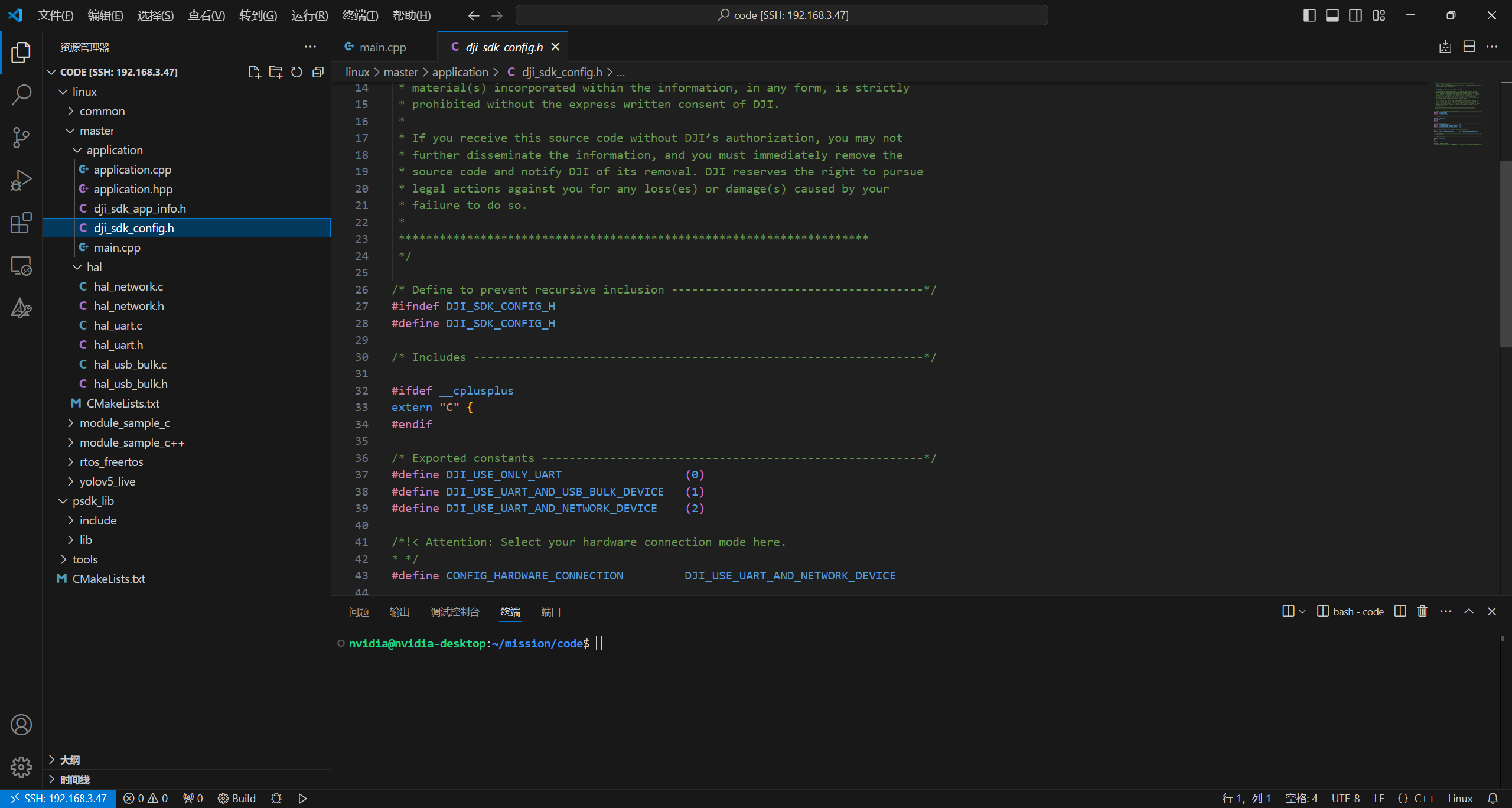Go back in navigation history
The width and height of the screenshot is (1512, 808).
point(474,15)
